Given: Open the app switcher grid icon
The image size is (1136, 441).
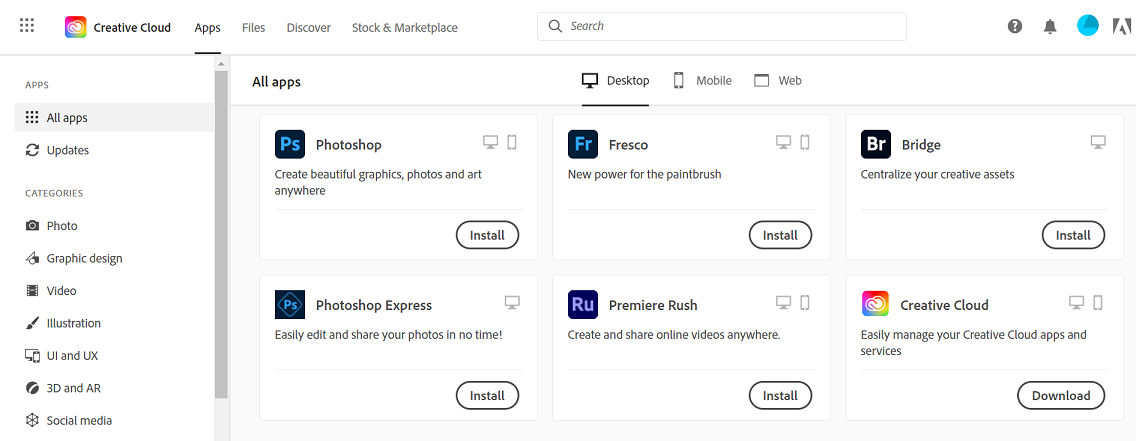Looking at the screenshot, I should click(x=27, y=26).
